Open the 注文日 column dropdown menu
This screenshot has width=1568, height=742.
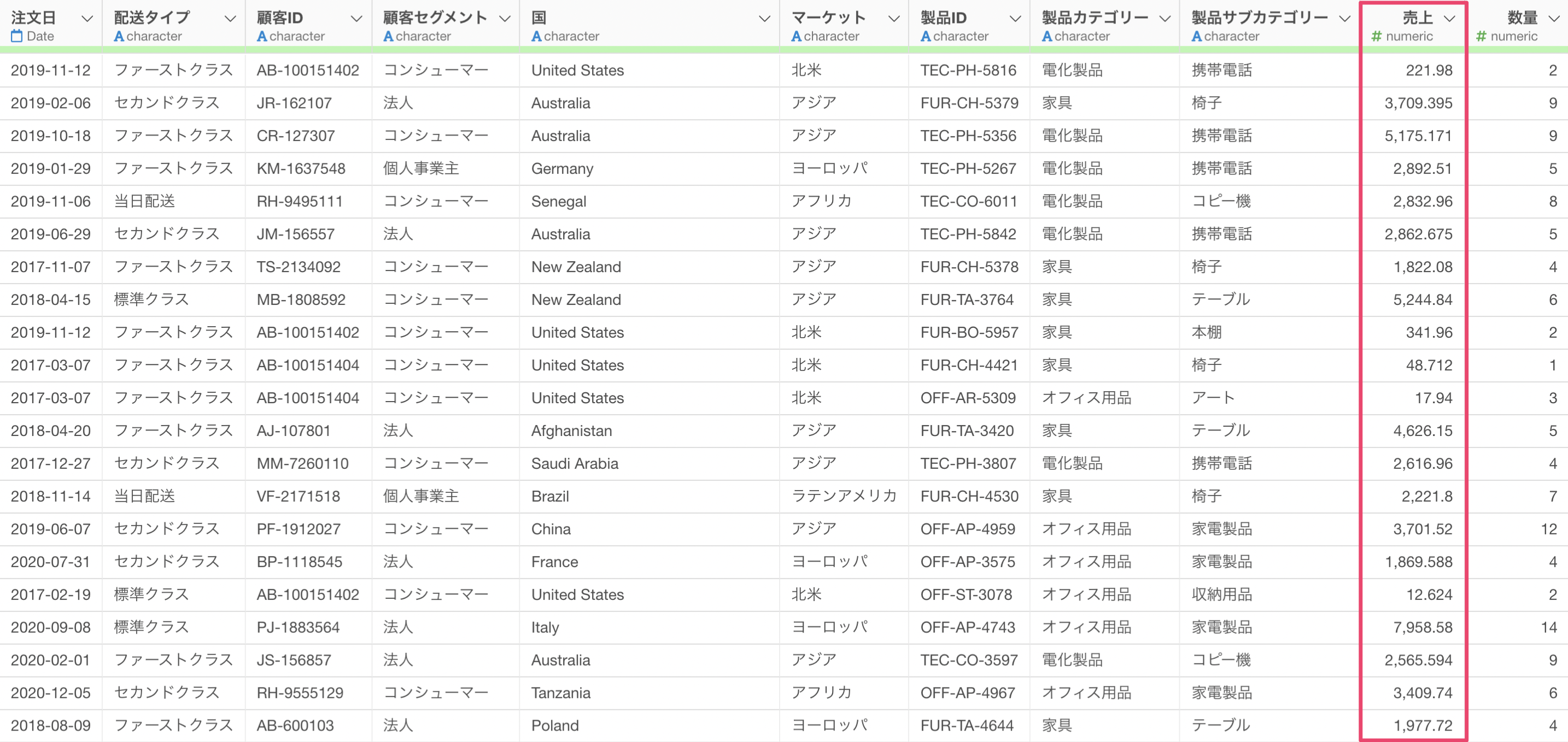click(x=87, y=19)
